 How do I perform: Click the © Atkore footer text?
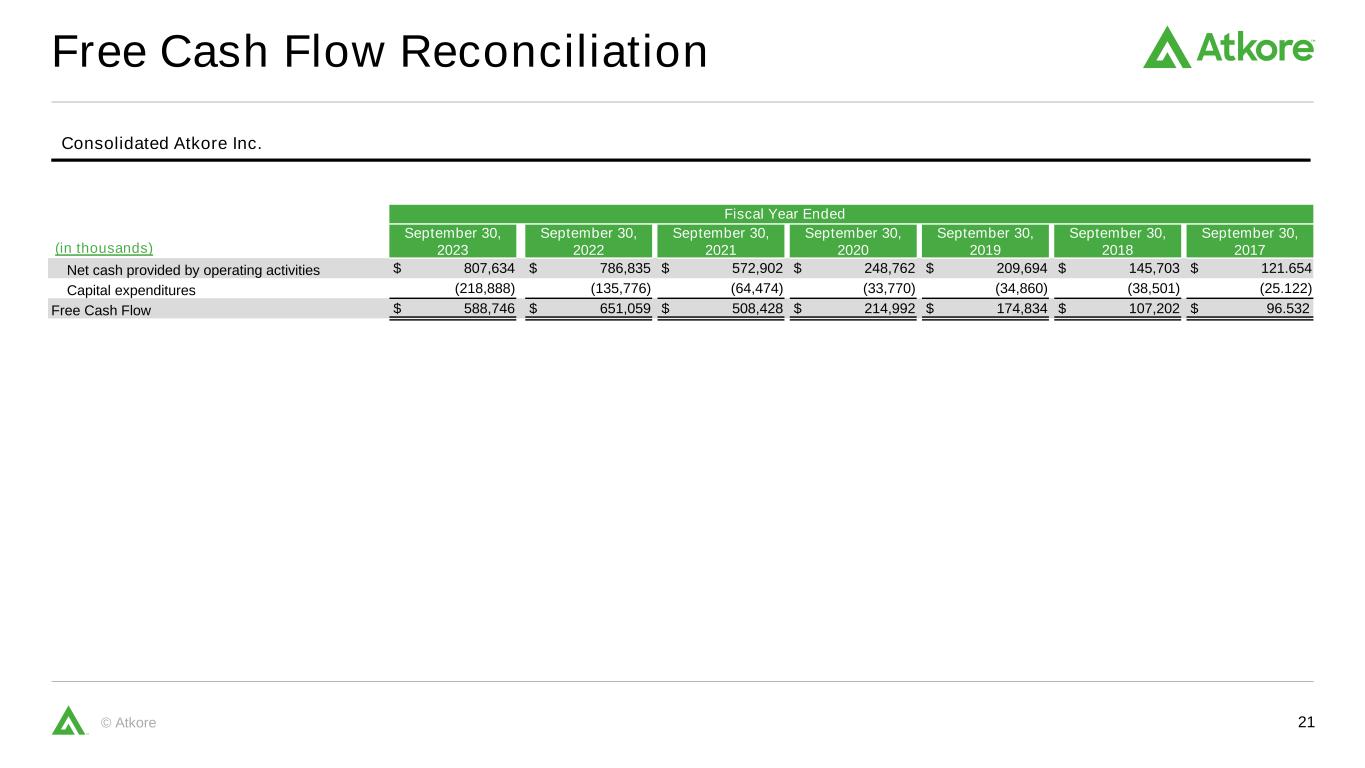(129, 723)
